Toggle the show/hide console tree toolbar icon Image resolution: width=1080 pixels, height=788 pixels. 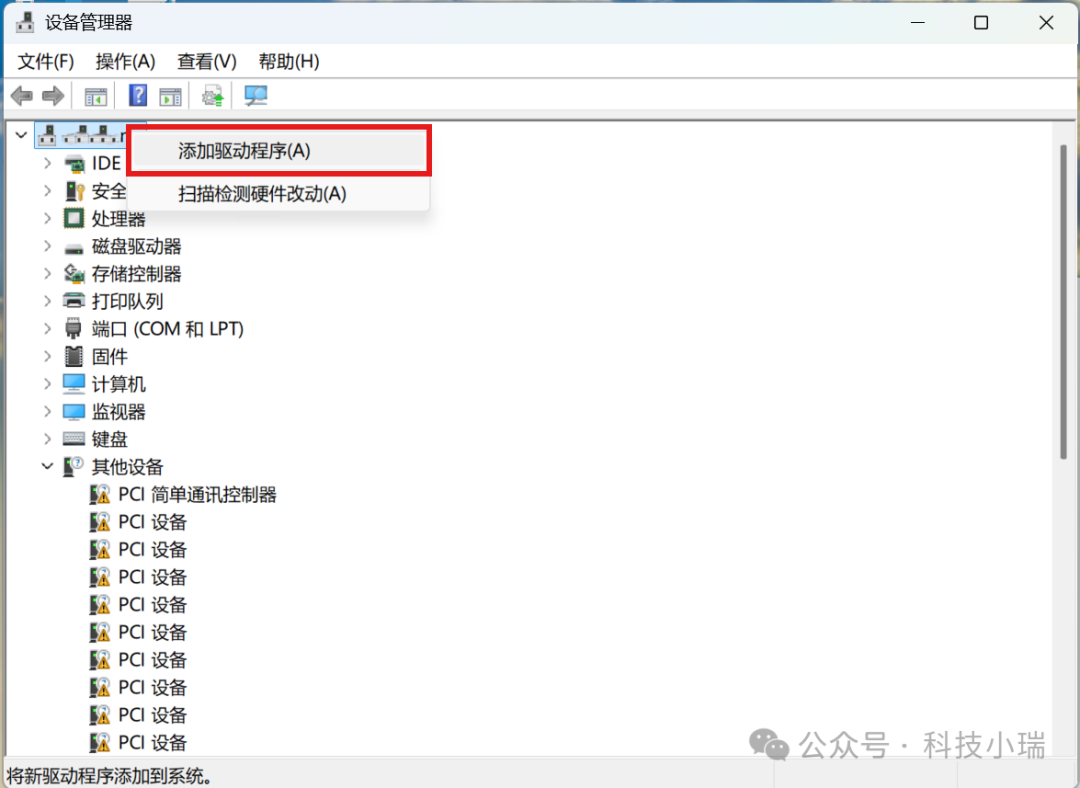click(96, 96)
